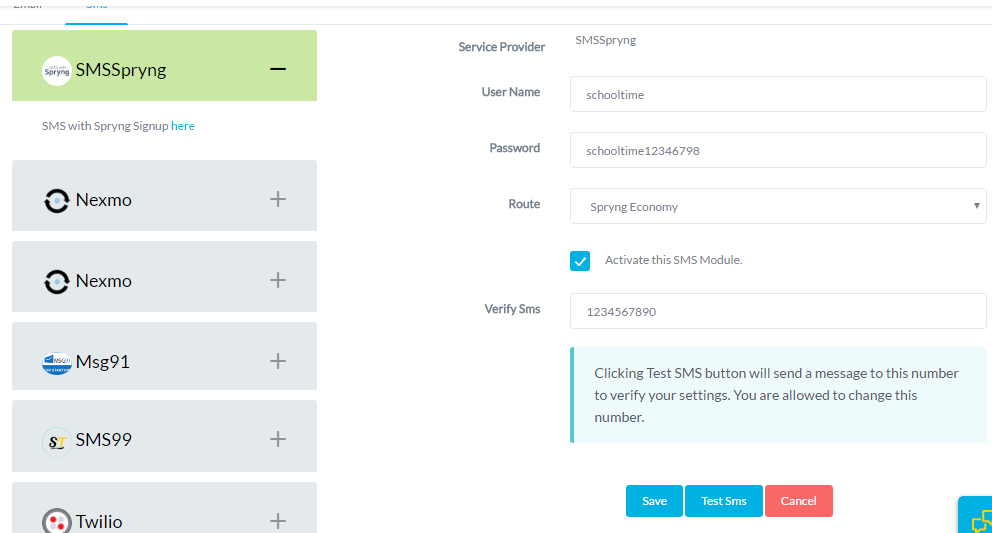This screenshot has width=992, height=533.
Task: Open the chat widget icon
Action: tap(980, 520)
